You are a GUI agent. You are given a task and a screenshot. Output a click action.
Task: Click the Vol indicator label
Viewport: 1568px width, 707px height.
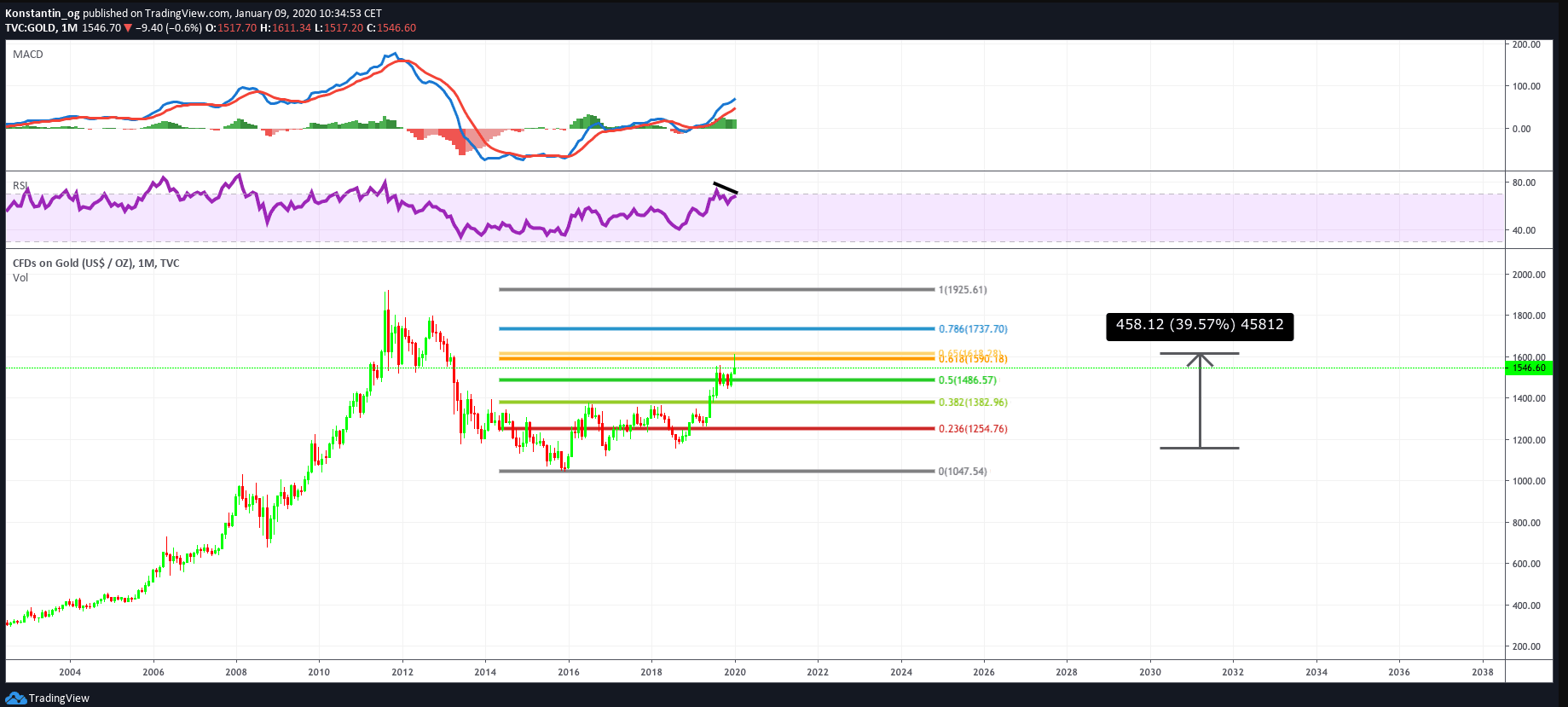[x=20, y=277]
